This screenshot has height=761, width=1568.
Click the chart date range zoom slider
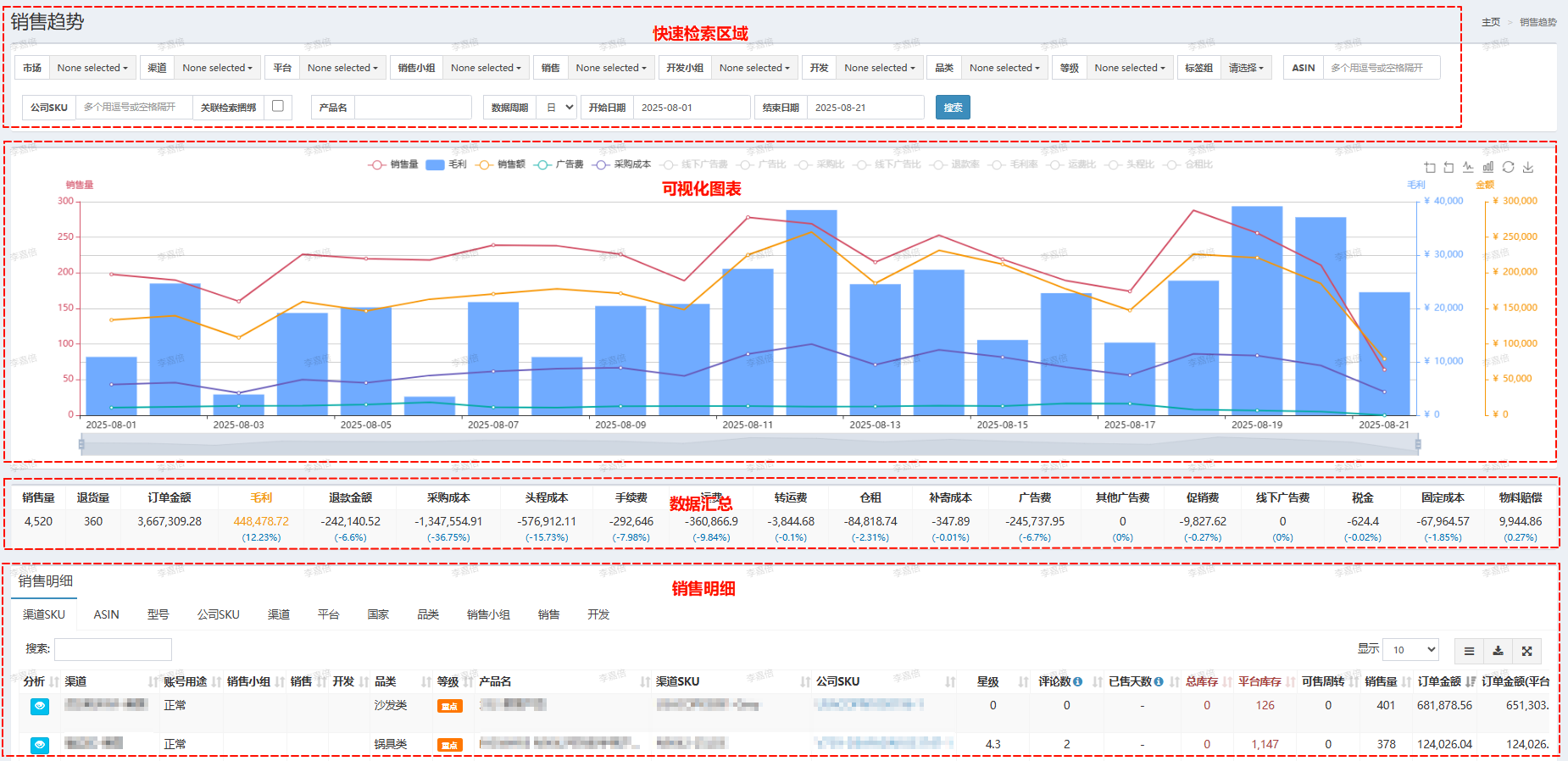click(749, 443)
